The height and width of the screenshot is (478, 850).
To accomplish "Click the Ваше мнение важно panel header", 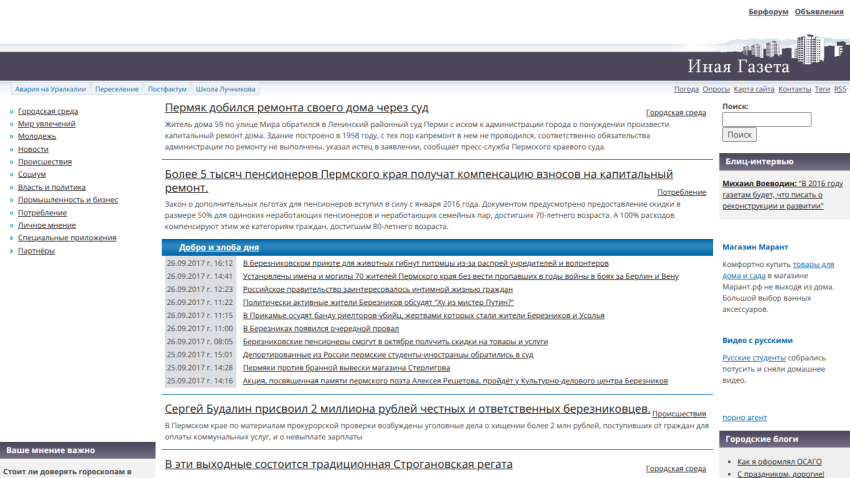I will click(78, 450).
